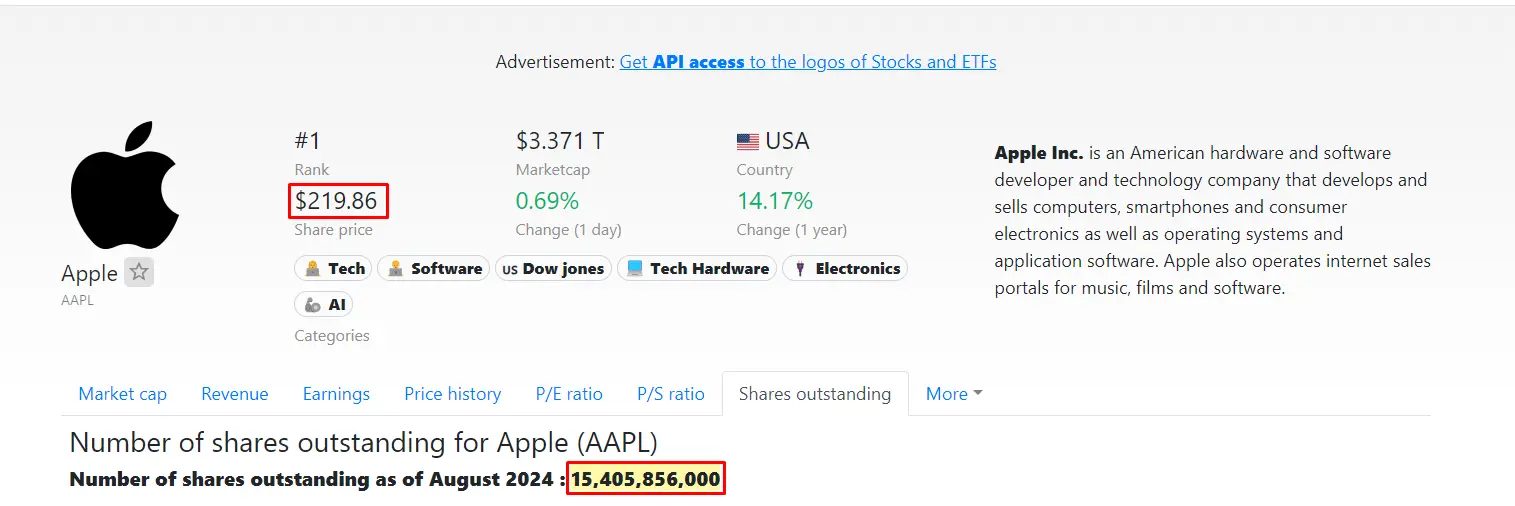Select the P/S ratio tab
The height and width of the screenshot is (506, 1515).
(671, 394)
